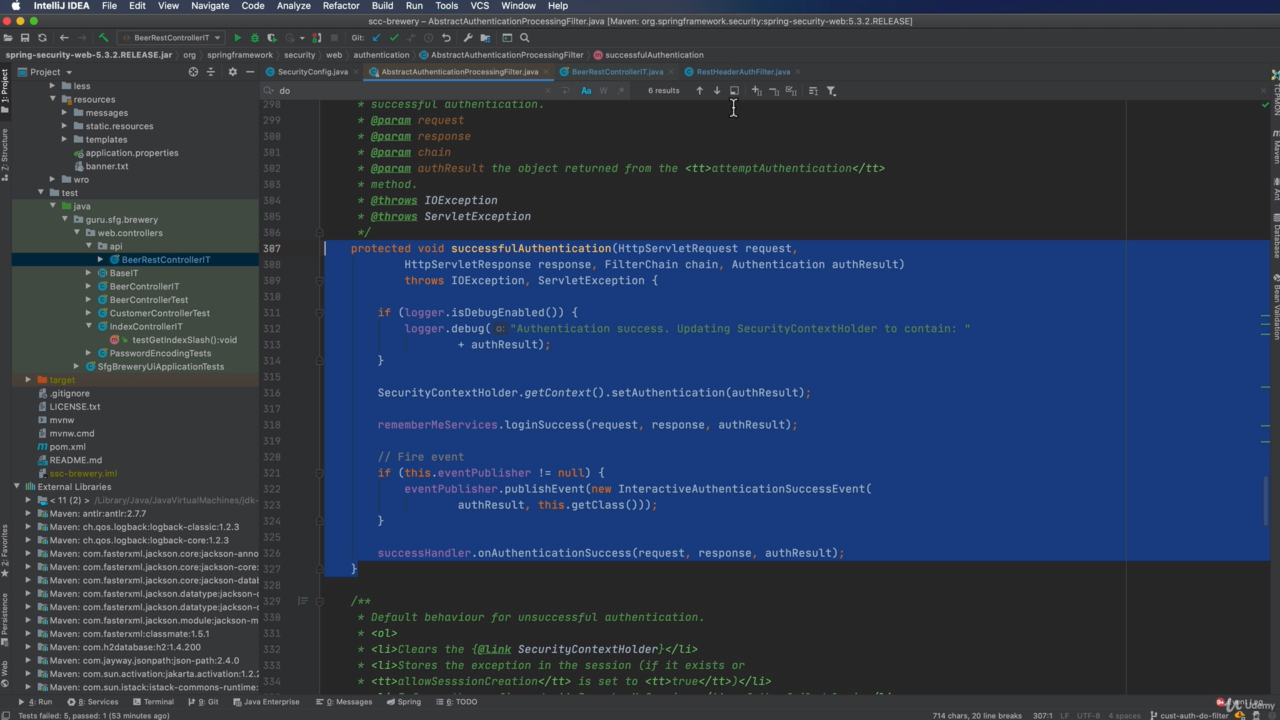Image resolution: width=1280 pixels, height=720 pixels.
Task: Open Search Everywhere magnifier in toolbar
Action: (x=524, y=38)
